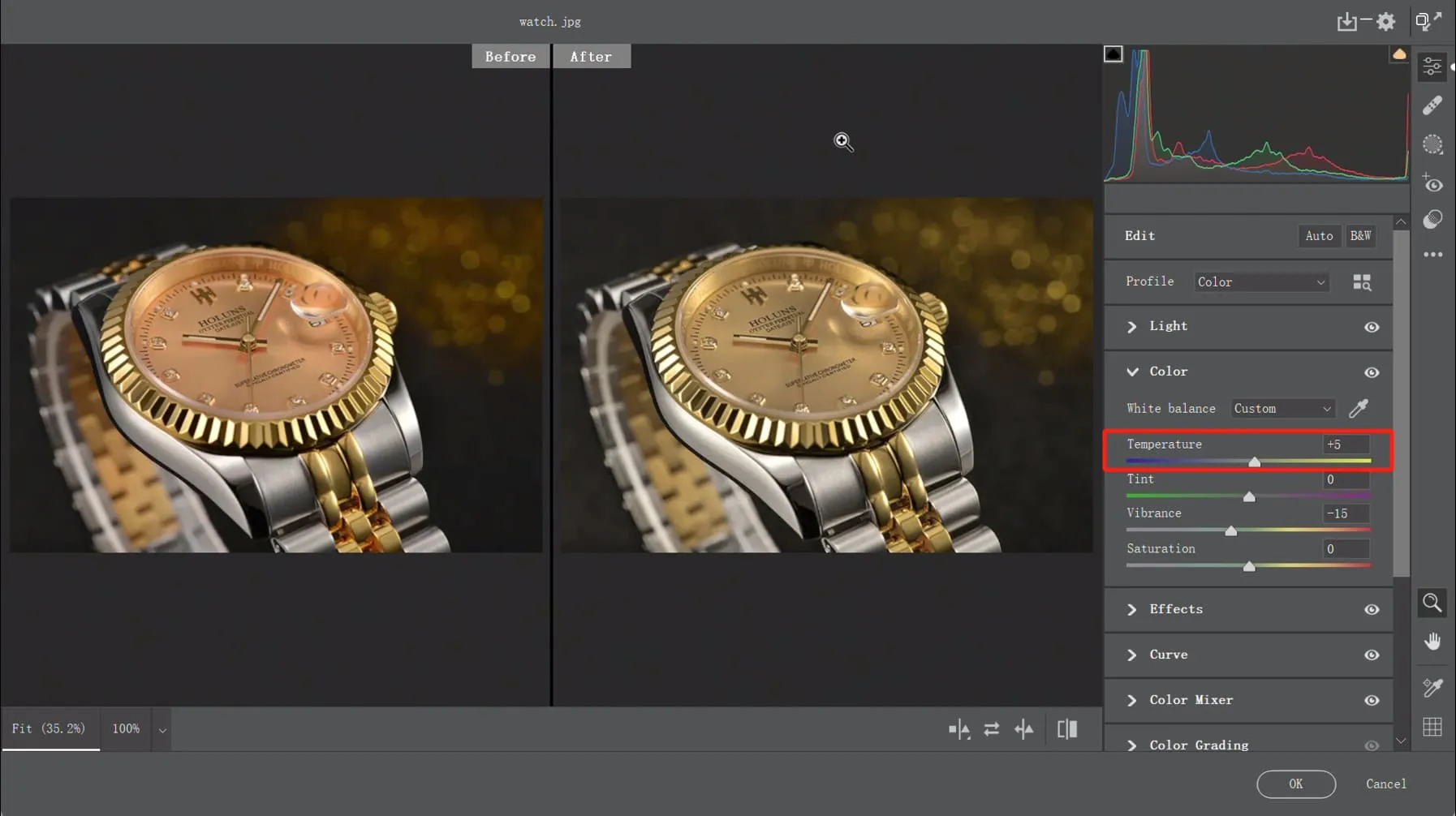This screenshot has width=1456, height=816.
Task: Open the Masking tool
Action: (x=1433, y=144)
